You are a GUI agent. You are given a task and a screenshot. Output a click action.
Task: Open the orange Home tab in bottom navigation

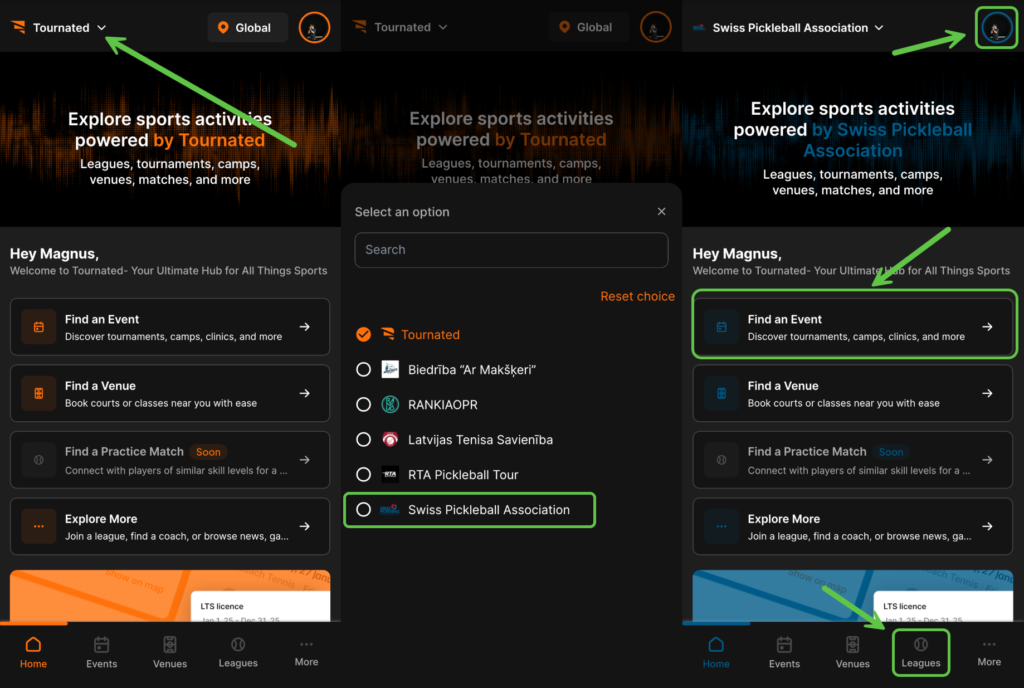(33, 653)
